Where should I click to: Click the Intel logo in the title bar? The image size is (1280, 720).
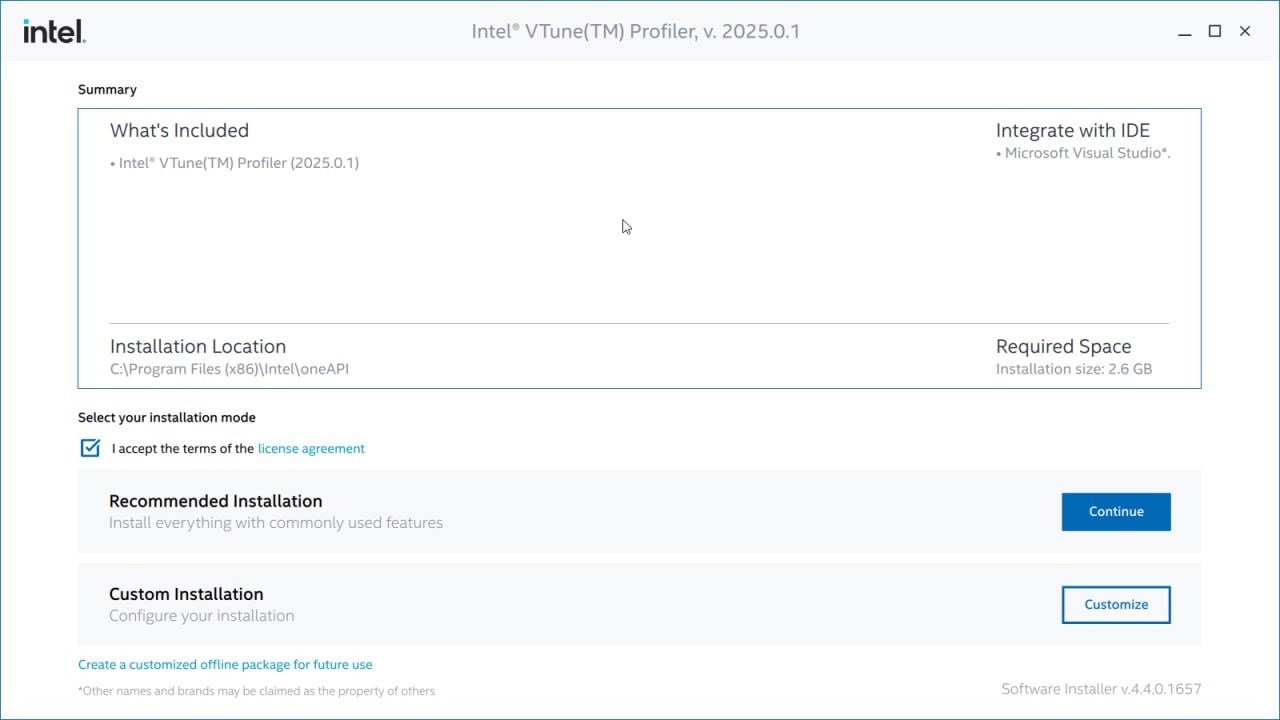point(55,32)
